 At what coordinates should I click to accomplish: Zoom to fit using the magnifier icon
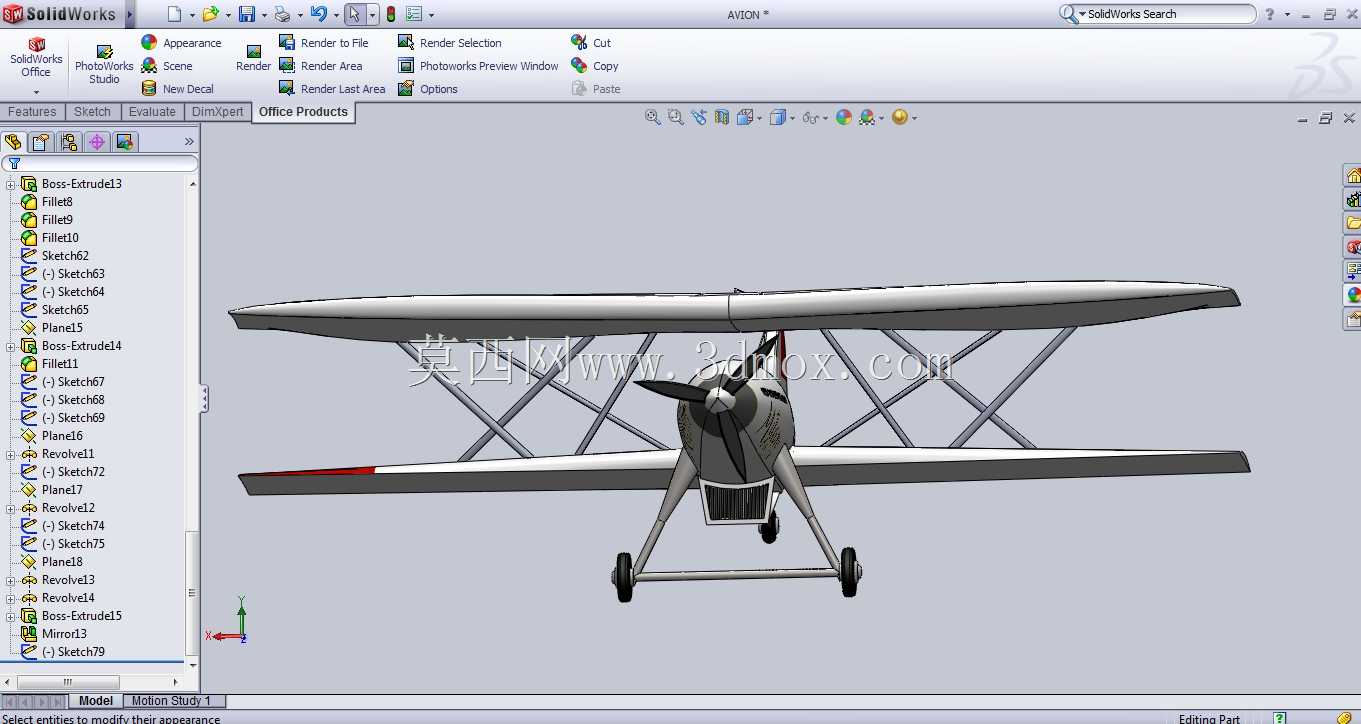(x=653, y=117)
